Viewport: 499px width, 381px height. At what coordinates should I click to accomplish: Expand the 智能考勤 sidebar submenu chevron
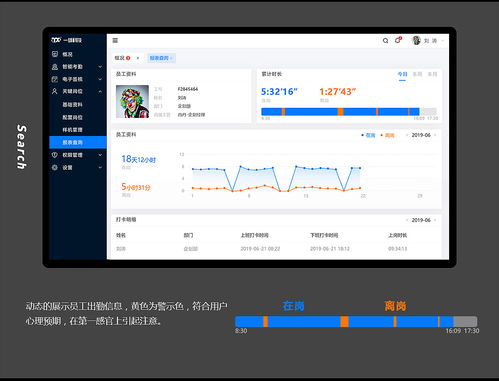[100, 67]
